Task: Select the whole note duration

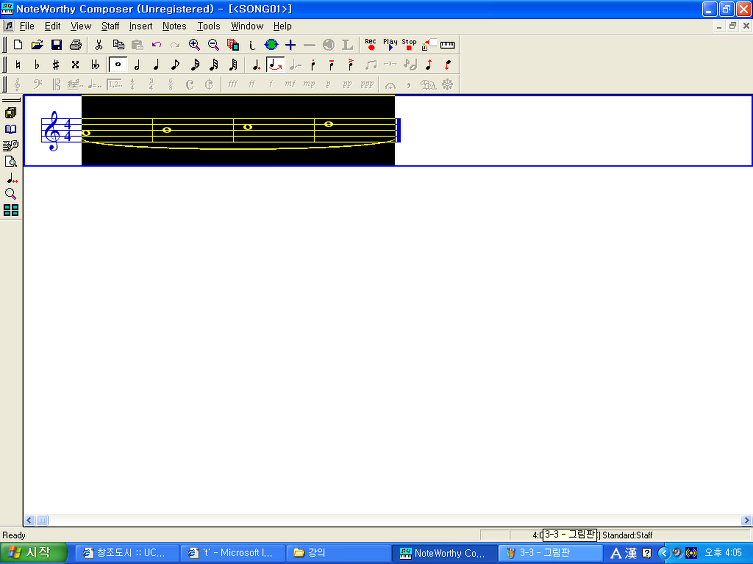Action: click(118, 64)
